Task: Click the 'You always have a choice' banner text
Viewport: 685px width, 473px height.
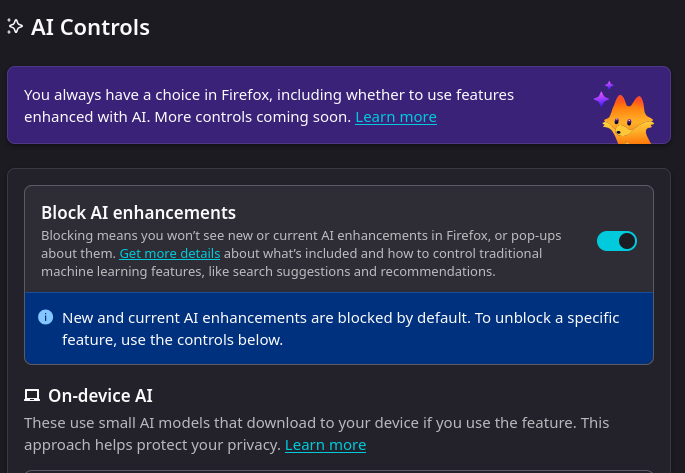Action: (x=268, y=95)
